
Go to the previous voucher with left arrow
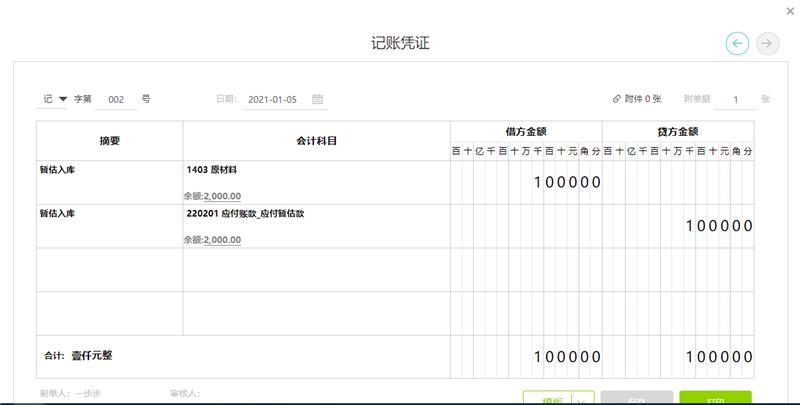pyautogui.click(x=737, y=43)
